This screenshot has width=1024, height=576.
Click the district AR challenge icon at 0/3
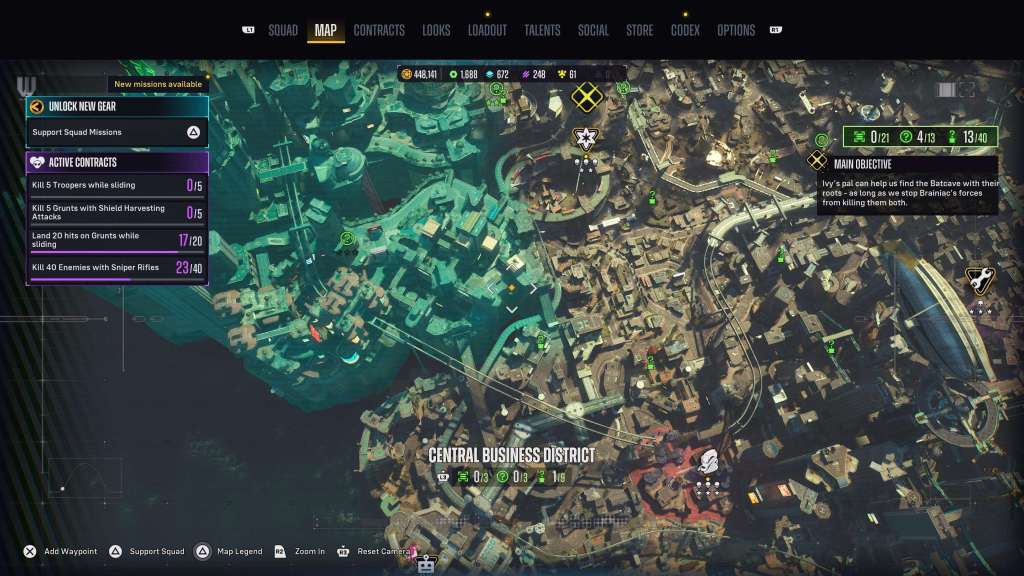463,477
